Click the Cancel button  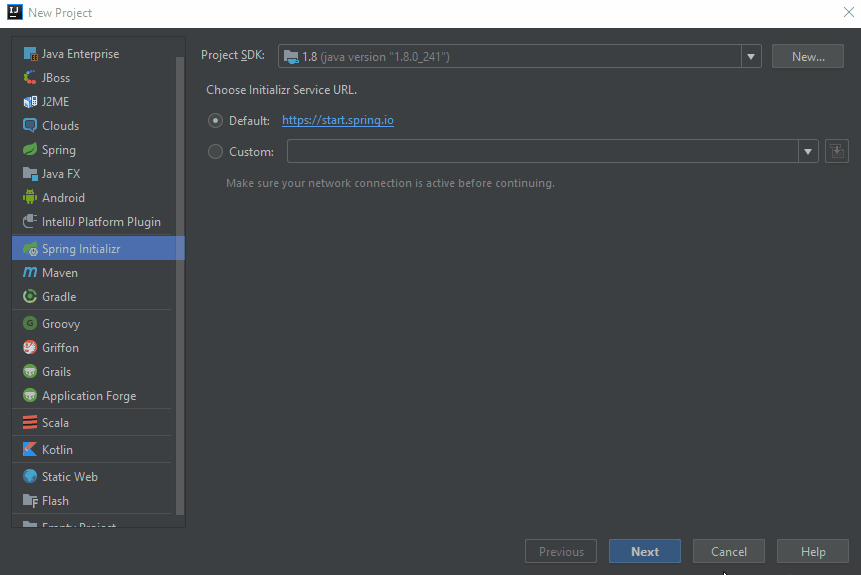729,551
